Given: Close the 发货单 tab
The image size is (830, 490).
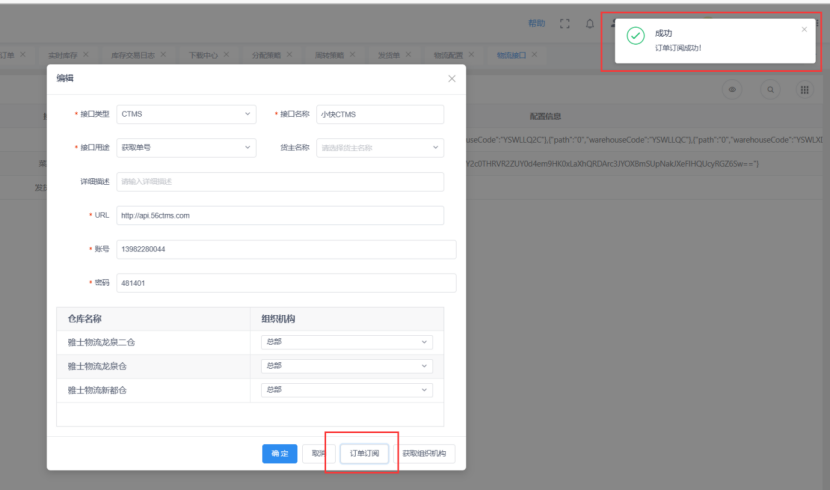Looking at the screenshot, I should tap(408, 55).
